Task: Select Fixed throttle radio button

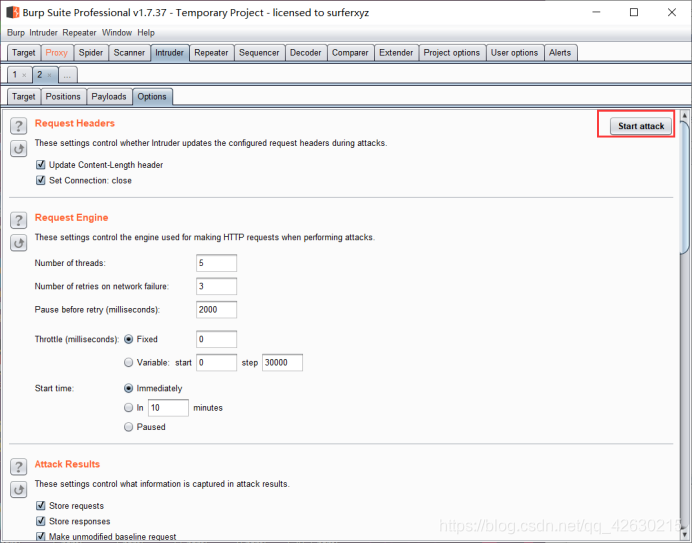Action: click(128, 339)
